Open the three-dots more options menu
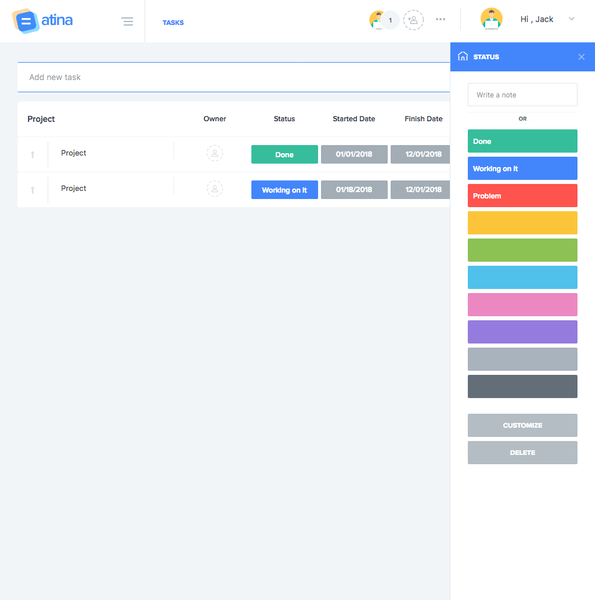The width and height of the screenshot is (595, 600). coord(440,19)
